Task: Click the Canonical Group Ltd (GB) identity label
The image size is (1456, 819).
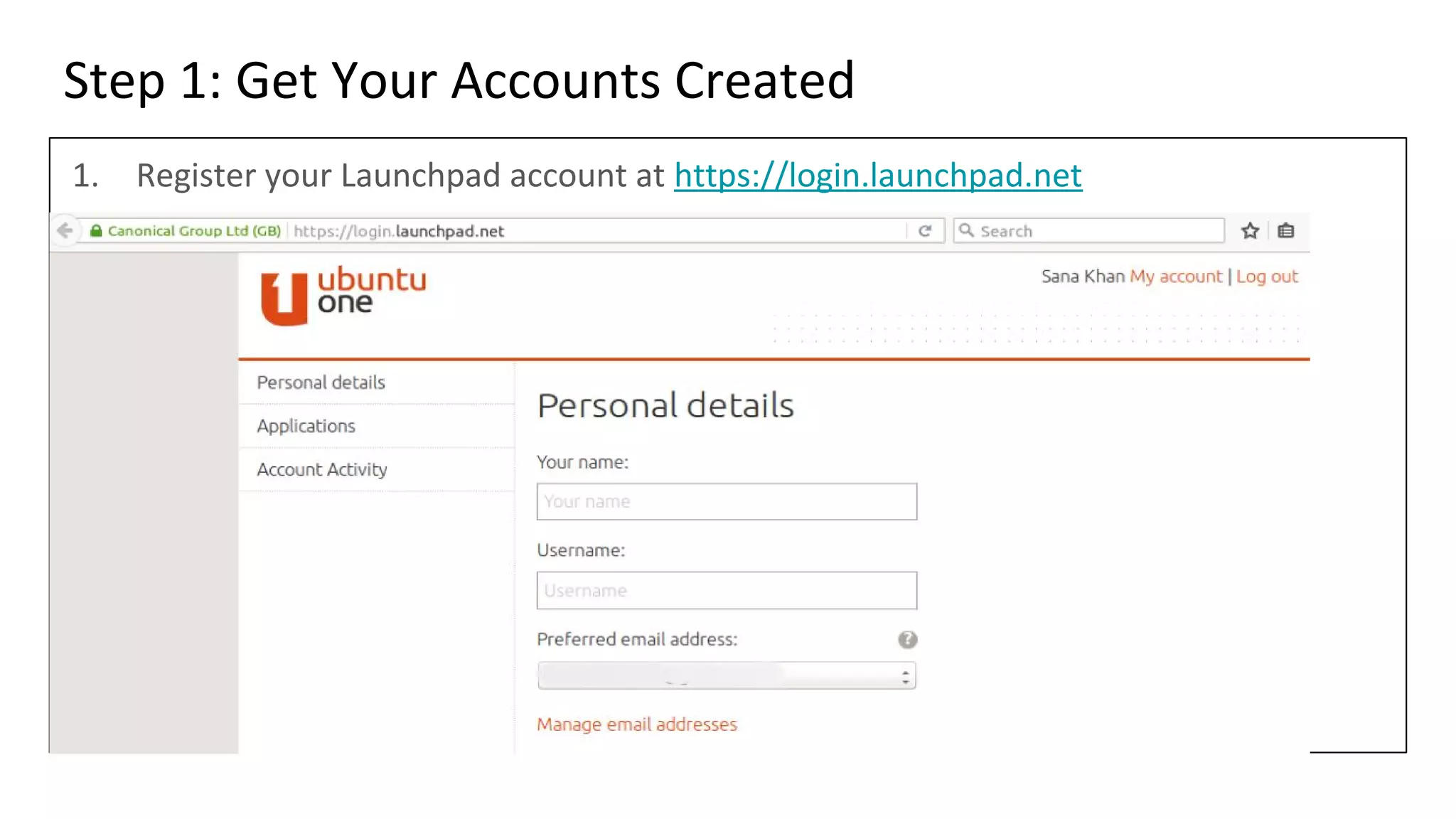Action: click(194, 230)
